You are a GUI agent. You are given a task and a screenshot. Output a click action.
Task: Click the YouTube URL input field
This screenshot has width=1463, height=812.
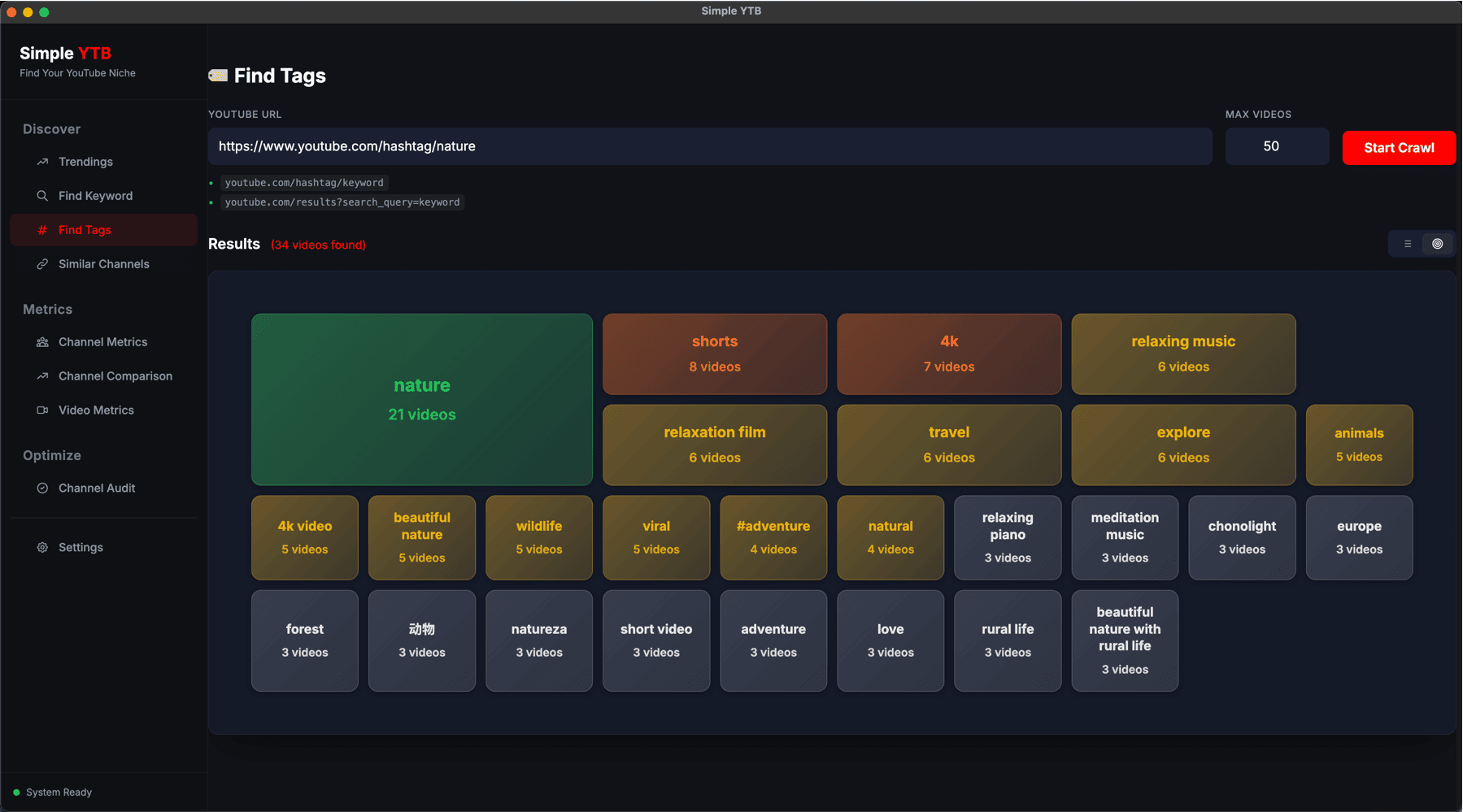[709, 146]
